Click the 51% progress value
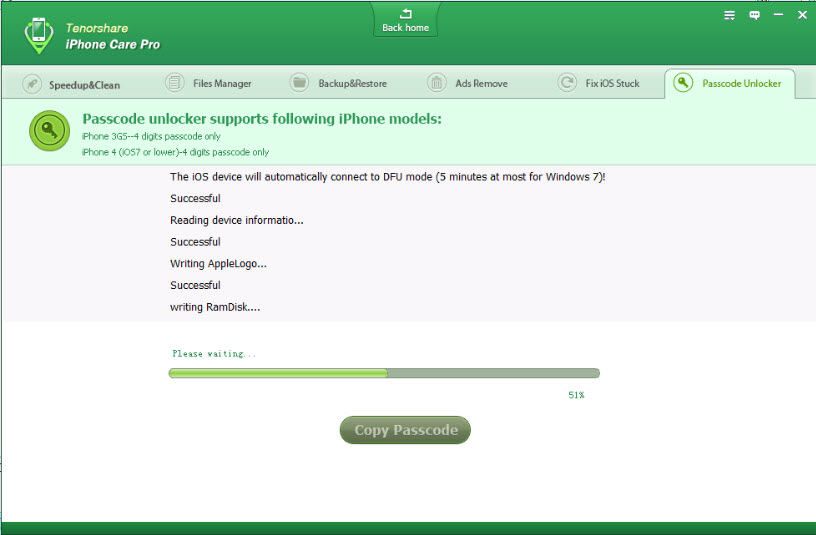The width and height of the screenshot is (816, 535). [x=576, y=395]
